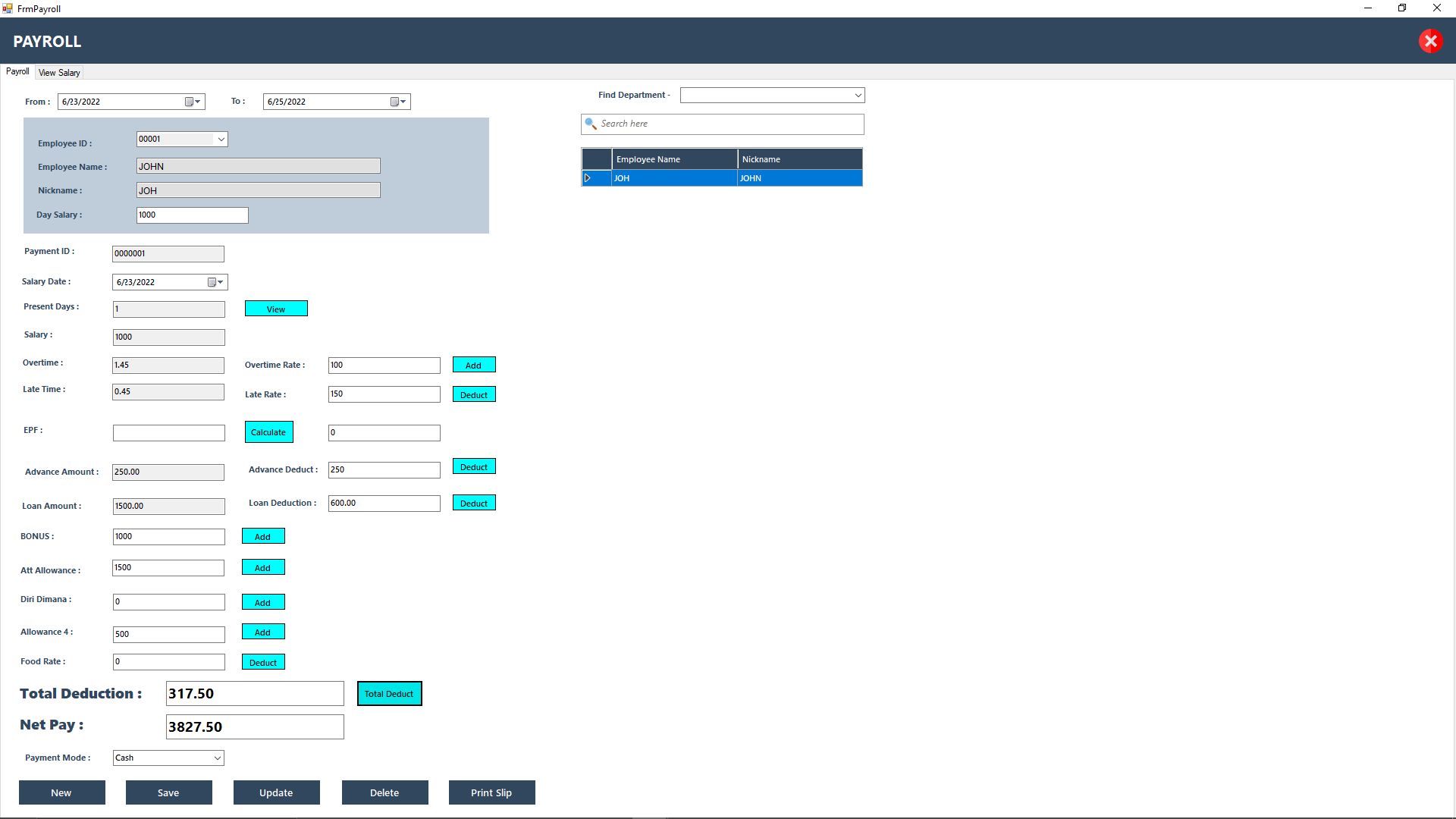The height and width of the screenshot is (819, 1456).
Task: Click the Print Slip button
Action: point(491,792)
